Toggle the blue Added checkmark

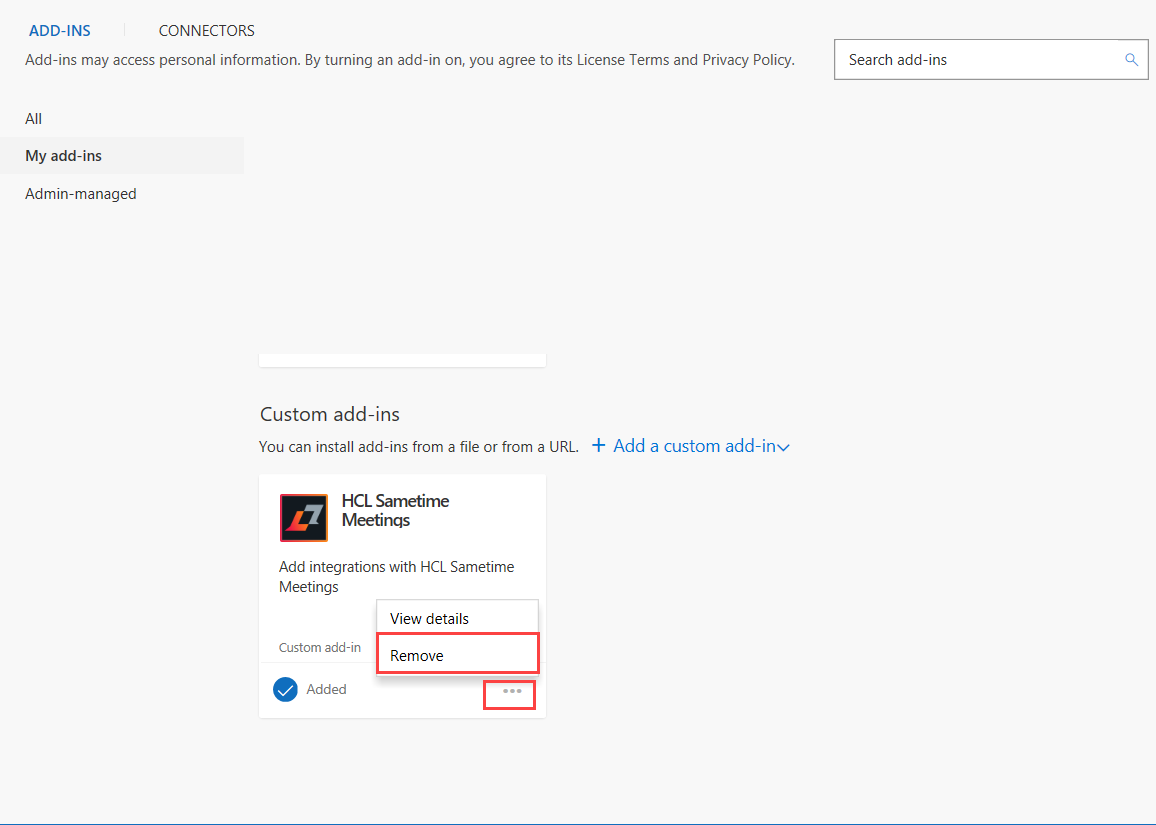pos(285,689)
